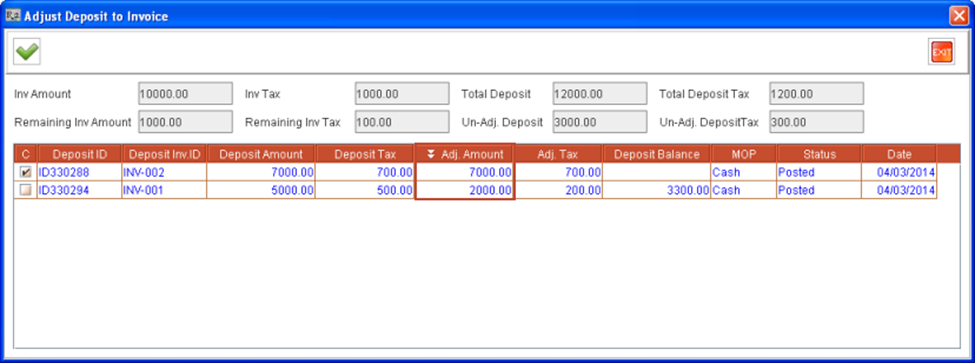Click the MOP column header
Screen dimensions: 975x363
coord(744,154)
